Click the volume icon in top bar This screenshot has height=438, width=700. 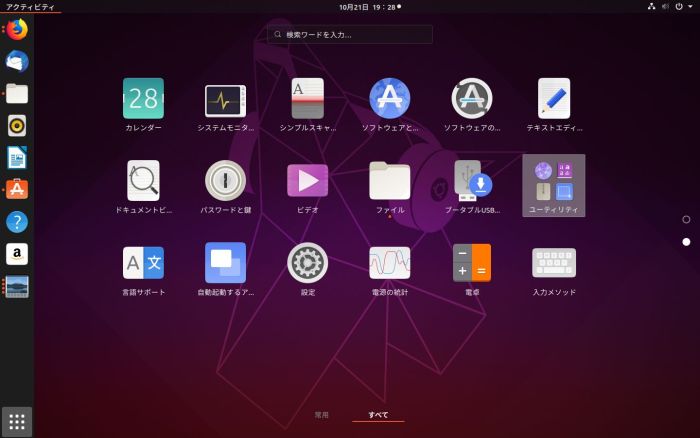click(665, 7)
